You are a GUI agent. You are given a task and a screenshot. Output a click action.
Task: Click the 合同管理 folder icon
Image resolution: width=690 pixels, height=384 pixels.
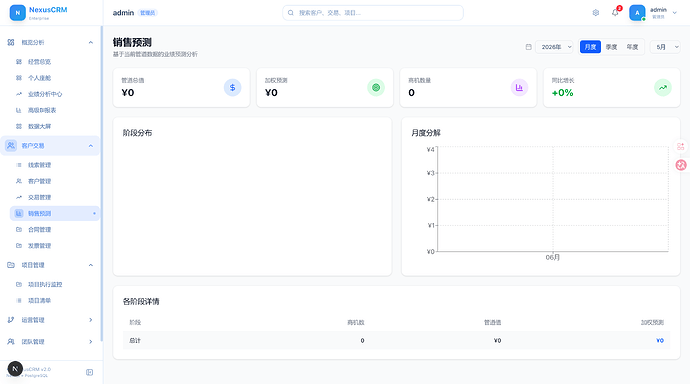[x=19, y=230]
